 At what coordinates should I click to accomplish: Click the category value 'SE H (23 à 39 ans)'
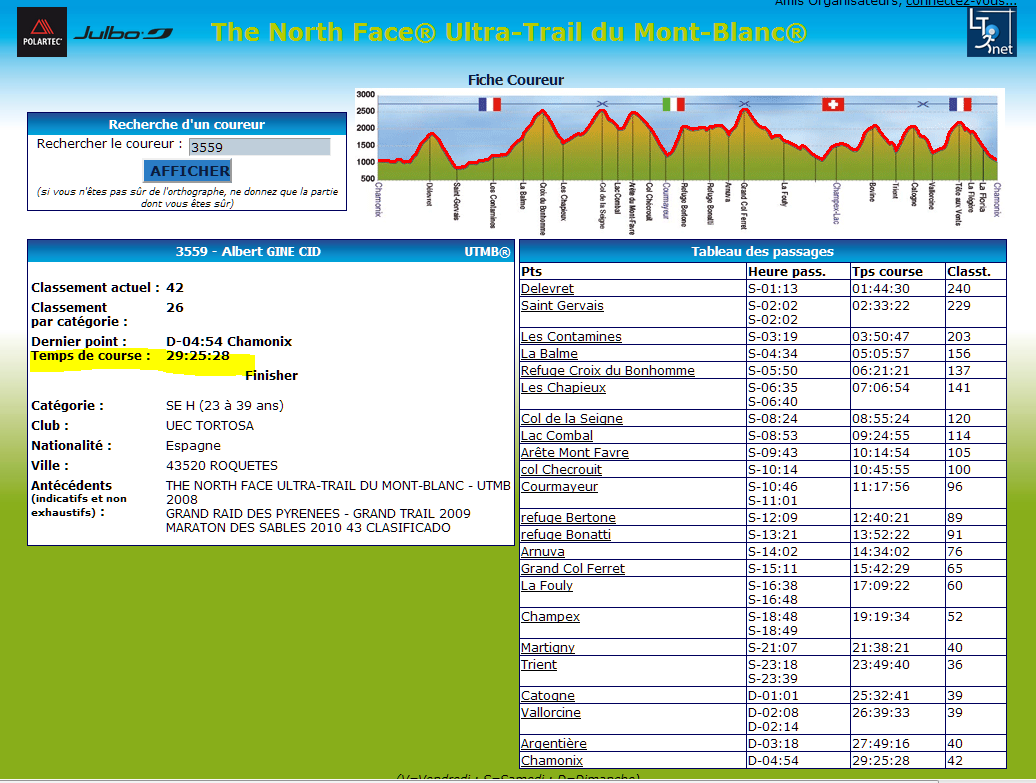coord(225,406)
